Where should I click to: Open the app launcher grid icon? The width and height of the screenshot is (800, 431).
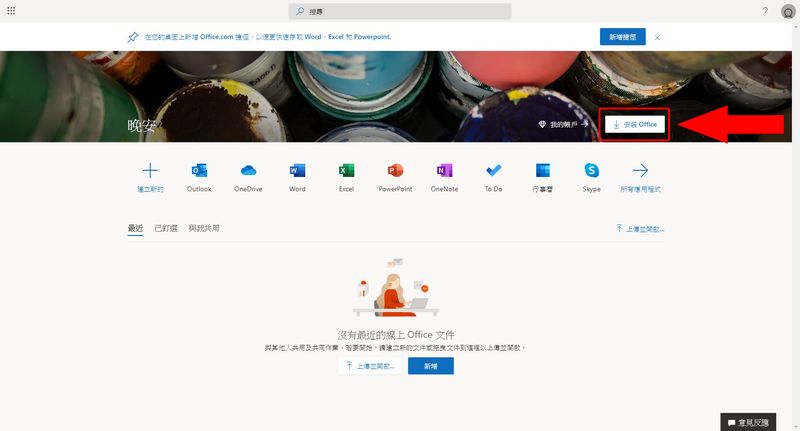pos(11,11)
